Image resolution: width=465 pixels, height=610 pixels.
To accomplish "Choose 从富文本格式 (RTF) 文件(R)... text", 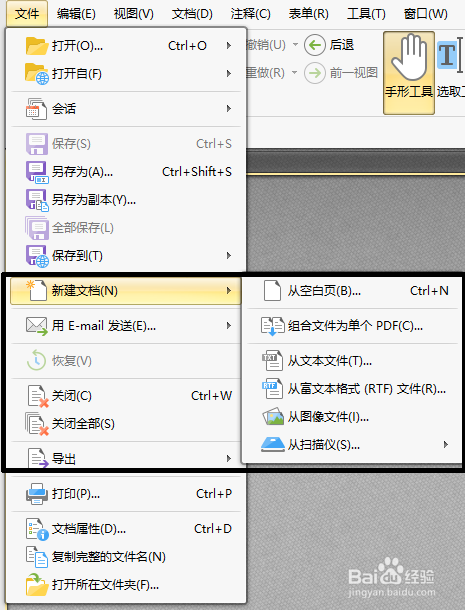I will [367, 389].
